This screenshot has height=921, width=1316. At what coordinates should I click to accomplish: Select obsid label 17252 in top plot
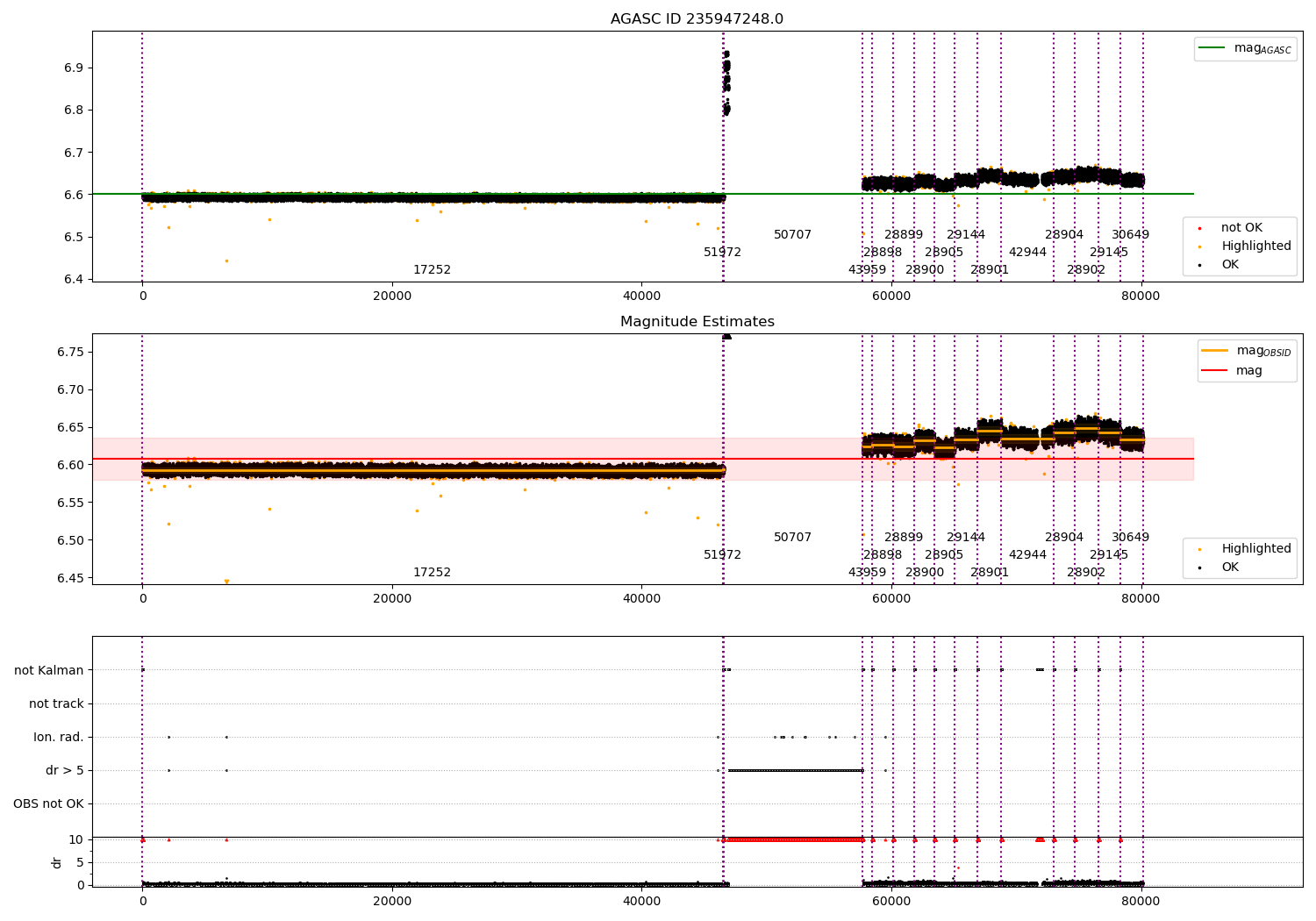(432, 269)
